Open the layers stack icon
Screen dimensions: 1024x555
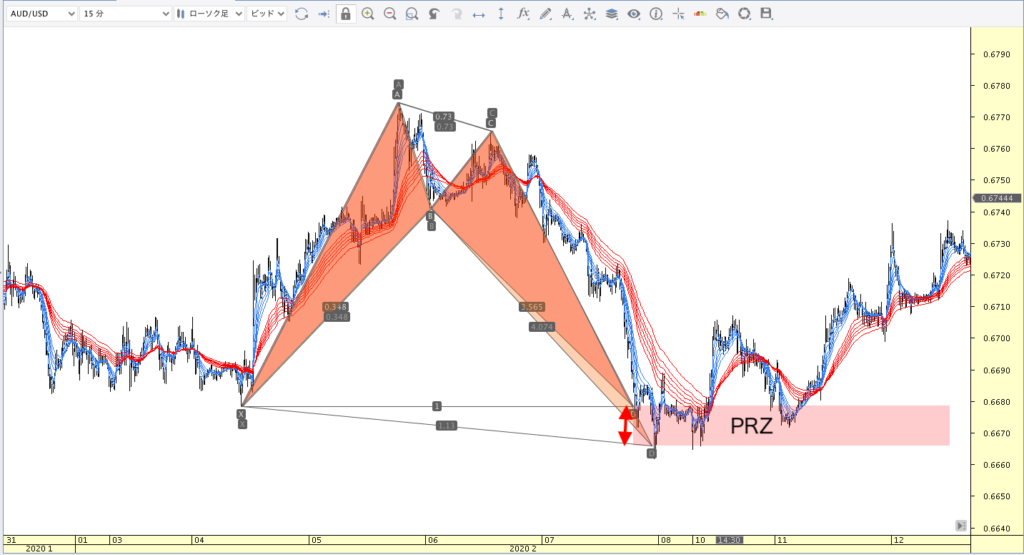tap(611, 14)
